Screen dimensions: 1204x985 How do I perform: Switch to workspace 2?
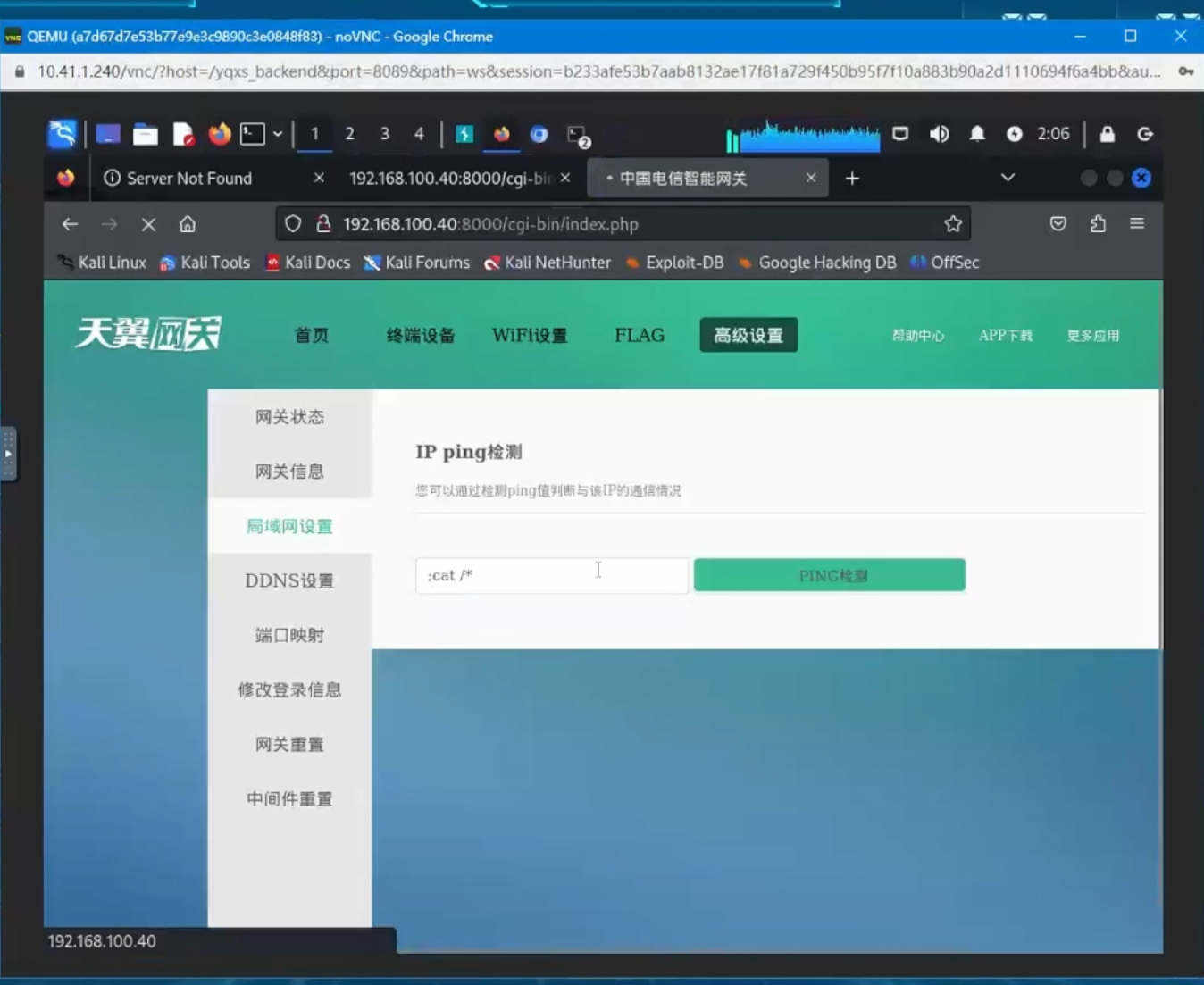[349, 134]
